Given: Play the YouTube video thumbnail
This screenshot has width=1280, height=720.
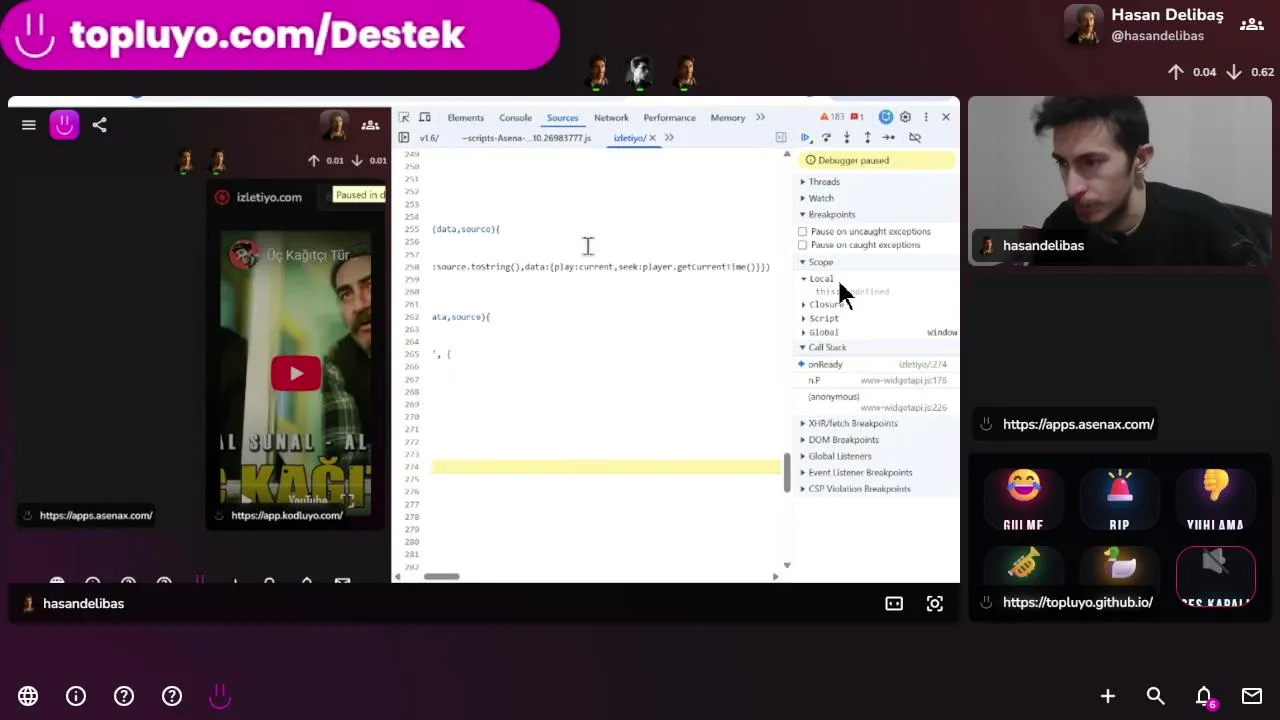Looking at the screenshot, I should 296,373.
